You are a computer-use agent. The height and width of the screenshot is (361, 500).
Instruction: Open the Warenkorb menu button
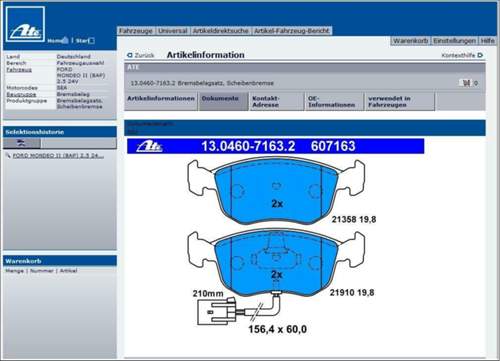click(x=410, y=41)
